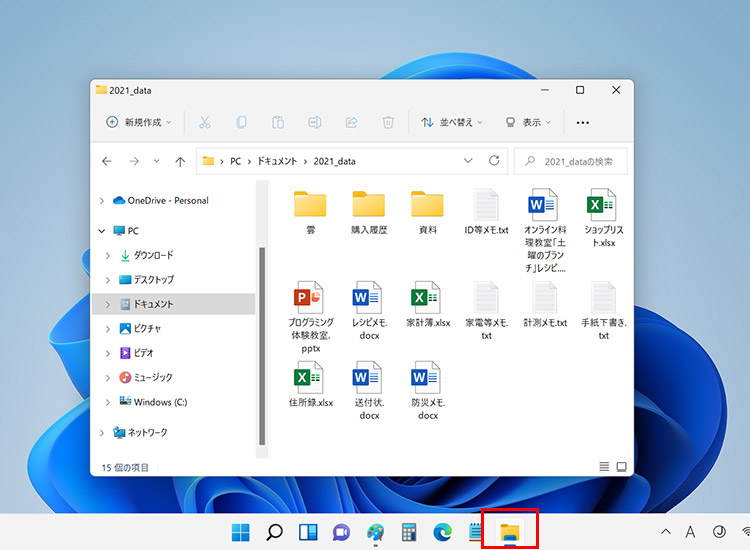The image size is (750, 550).
Task: Click the Refresh button beside address bar
Action: [494, 161]
